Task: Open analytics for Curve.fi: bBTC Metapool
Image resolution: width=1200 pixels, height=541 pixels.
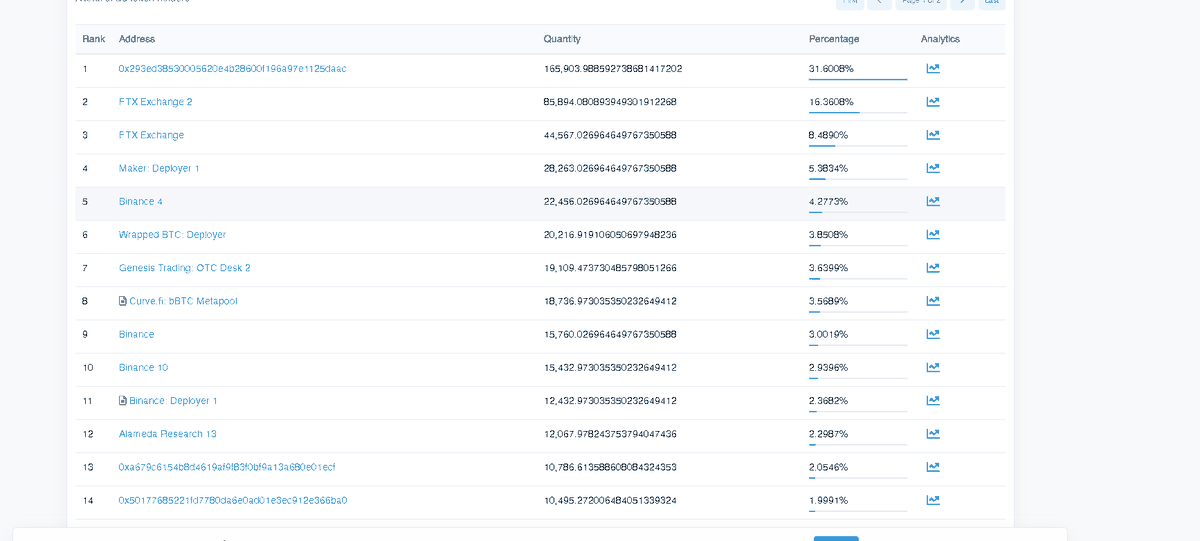Action: click(x=933, y=301)
